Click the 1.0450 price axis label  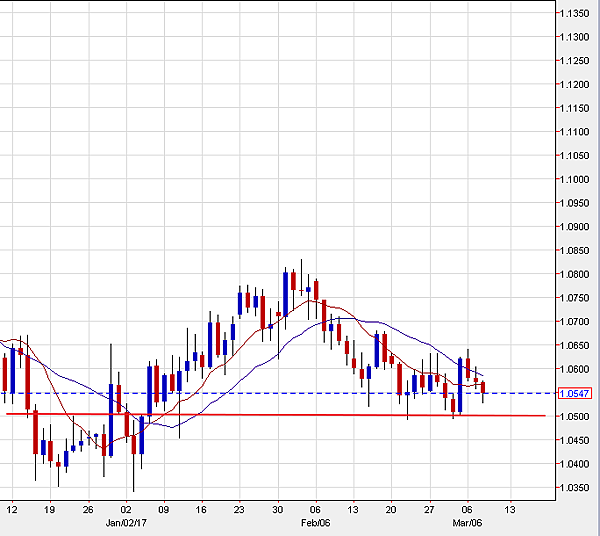[575, 440]
